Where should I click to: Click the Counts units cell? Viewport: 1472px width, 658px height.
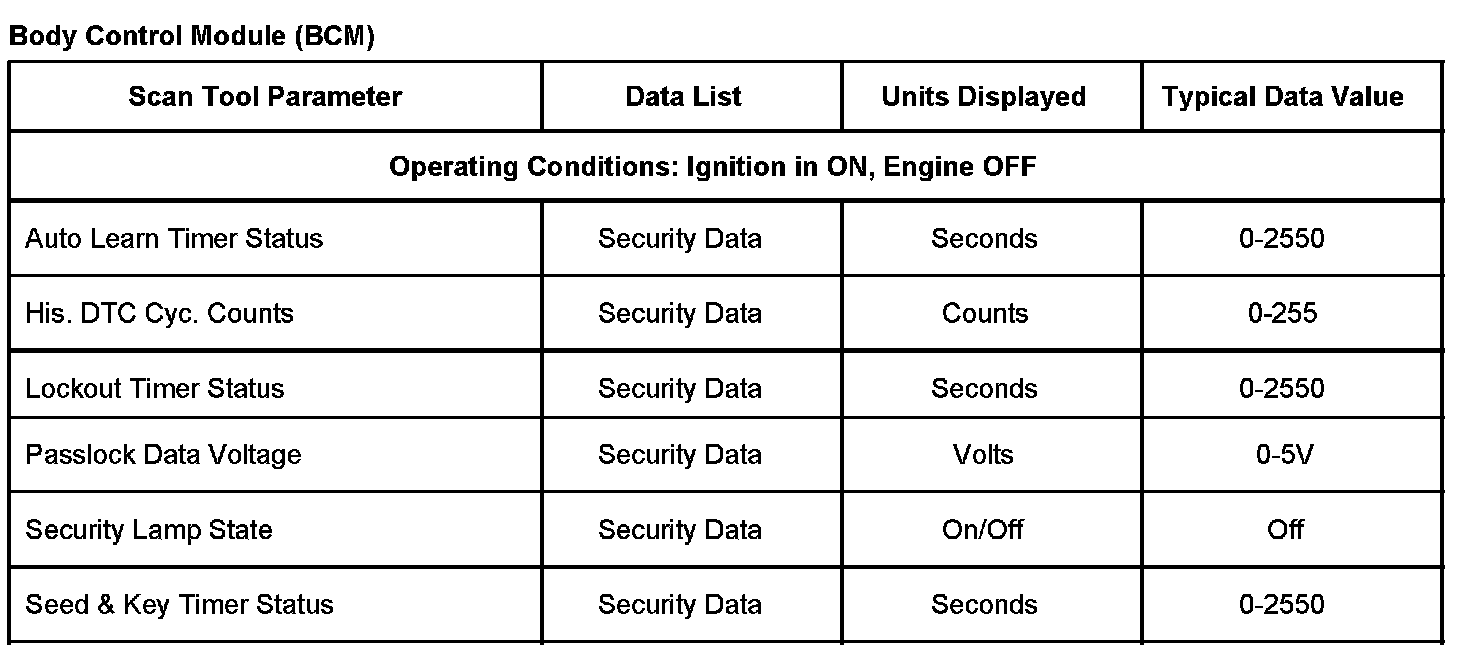984,313
